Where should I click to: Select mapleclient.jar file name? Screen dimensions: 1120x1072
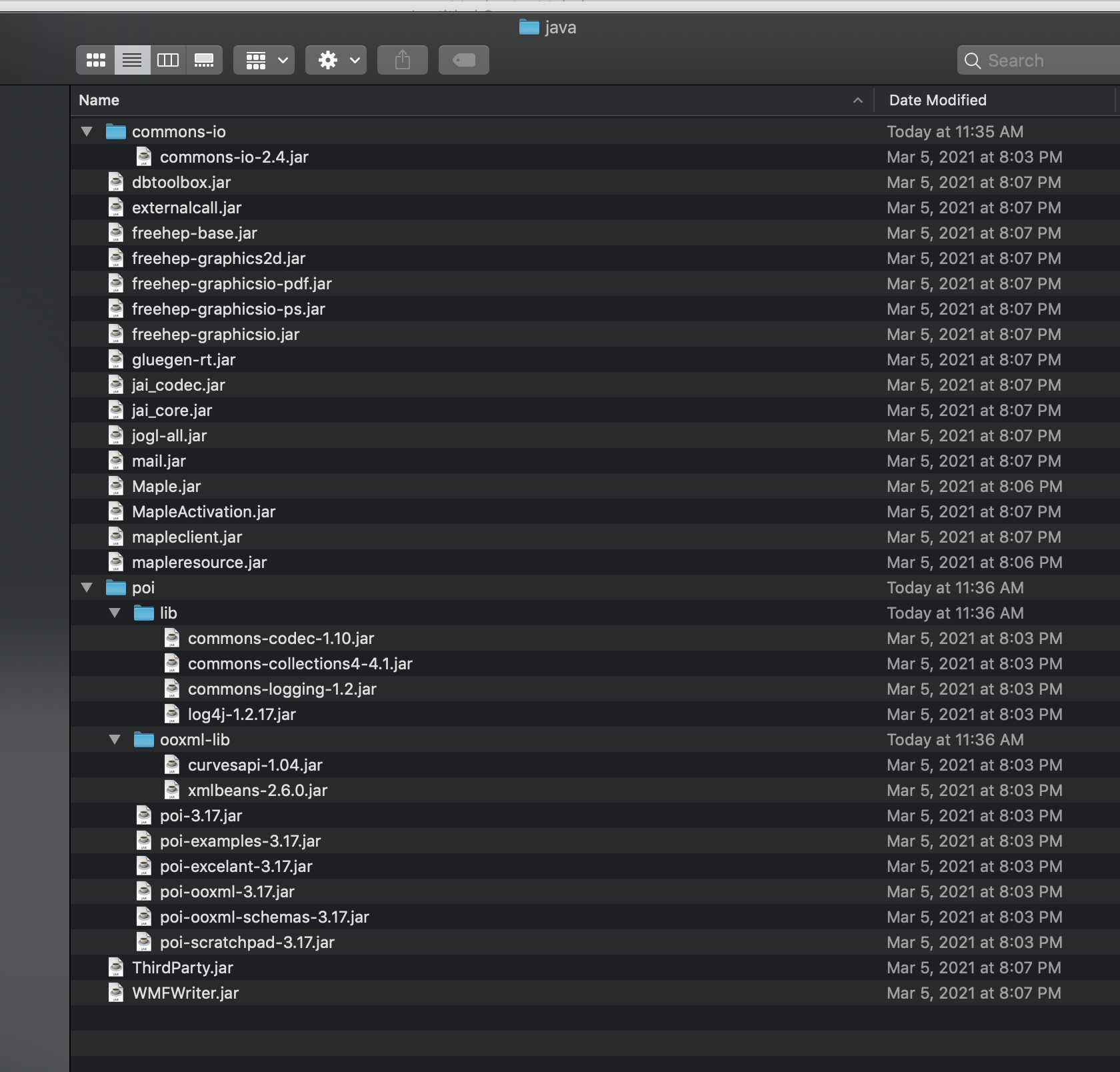tap(187, 537)
